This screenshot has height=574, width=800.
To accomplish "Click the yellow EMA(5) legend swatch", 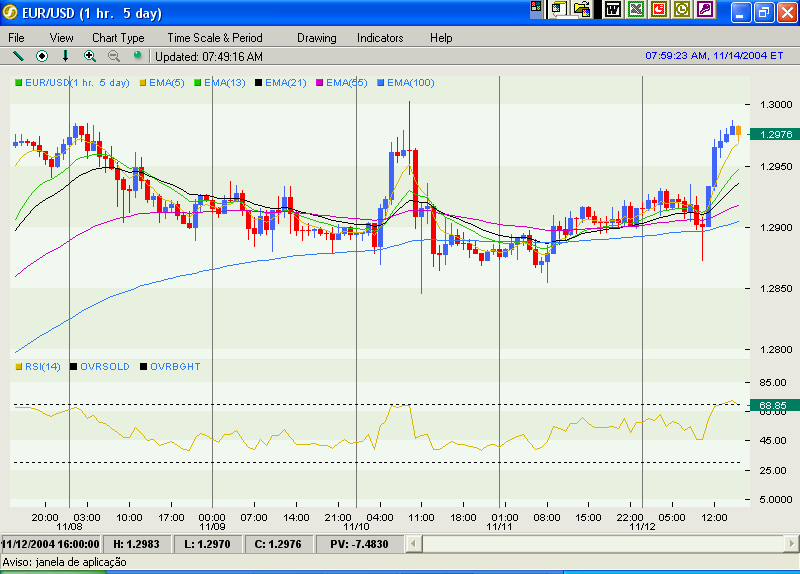I will [143, 83].
